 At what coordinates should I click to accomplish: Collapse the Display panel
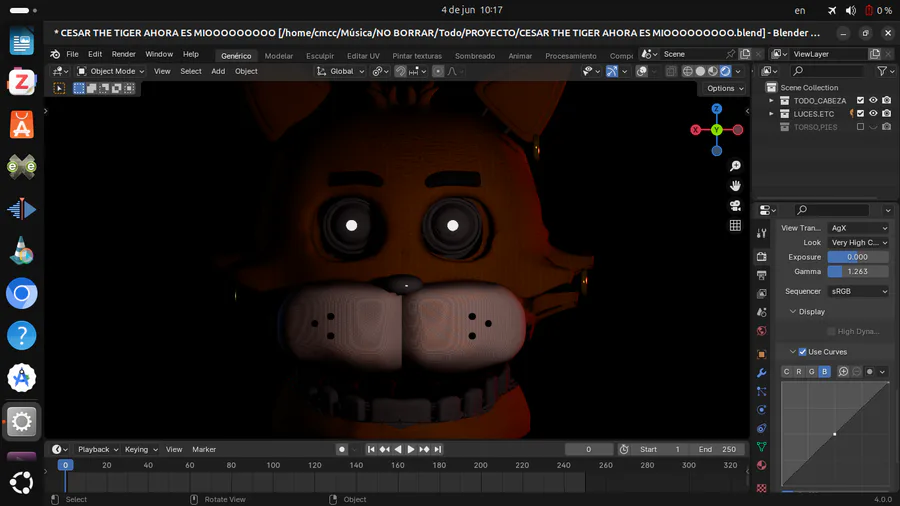[793, 312]
